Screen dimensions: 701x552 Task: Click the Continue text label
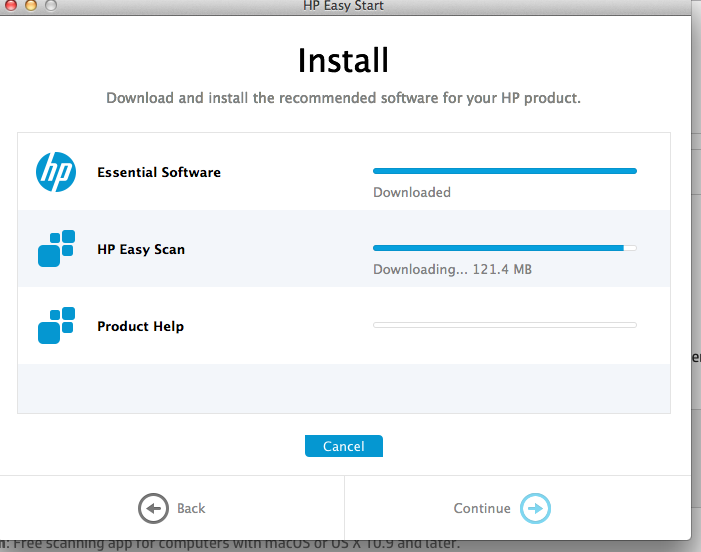coord(482,509)
